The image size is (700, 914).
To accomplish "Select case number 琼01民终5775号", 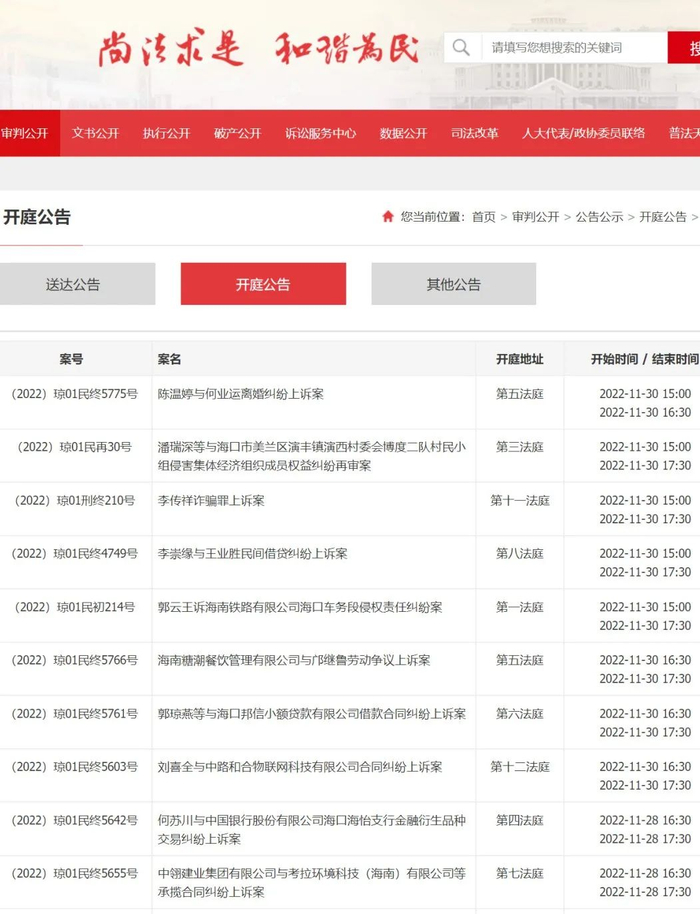I will click(x=75, y=394).
